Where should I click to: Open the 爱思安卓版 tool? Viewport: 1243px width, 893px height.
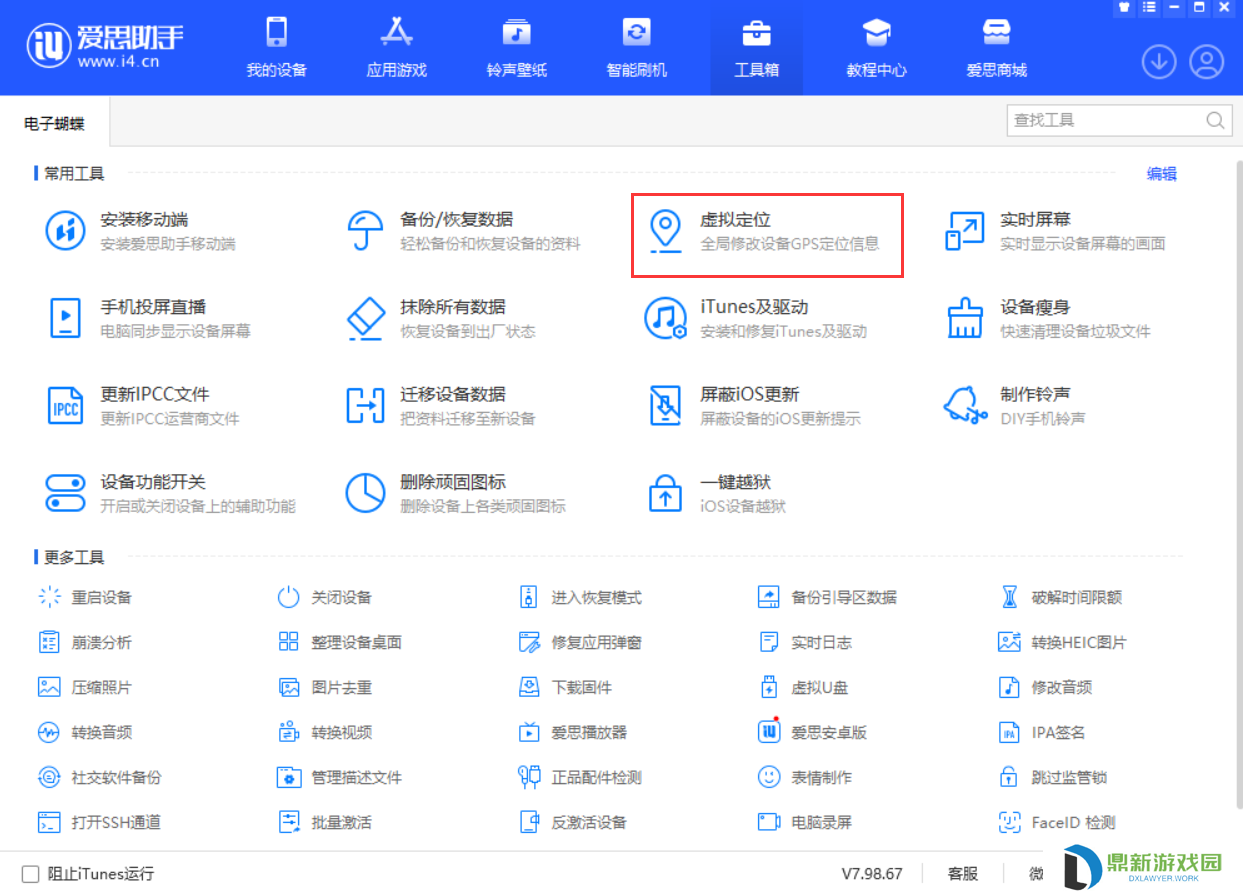tap(812, 732)
